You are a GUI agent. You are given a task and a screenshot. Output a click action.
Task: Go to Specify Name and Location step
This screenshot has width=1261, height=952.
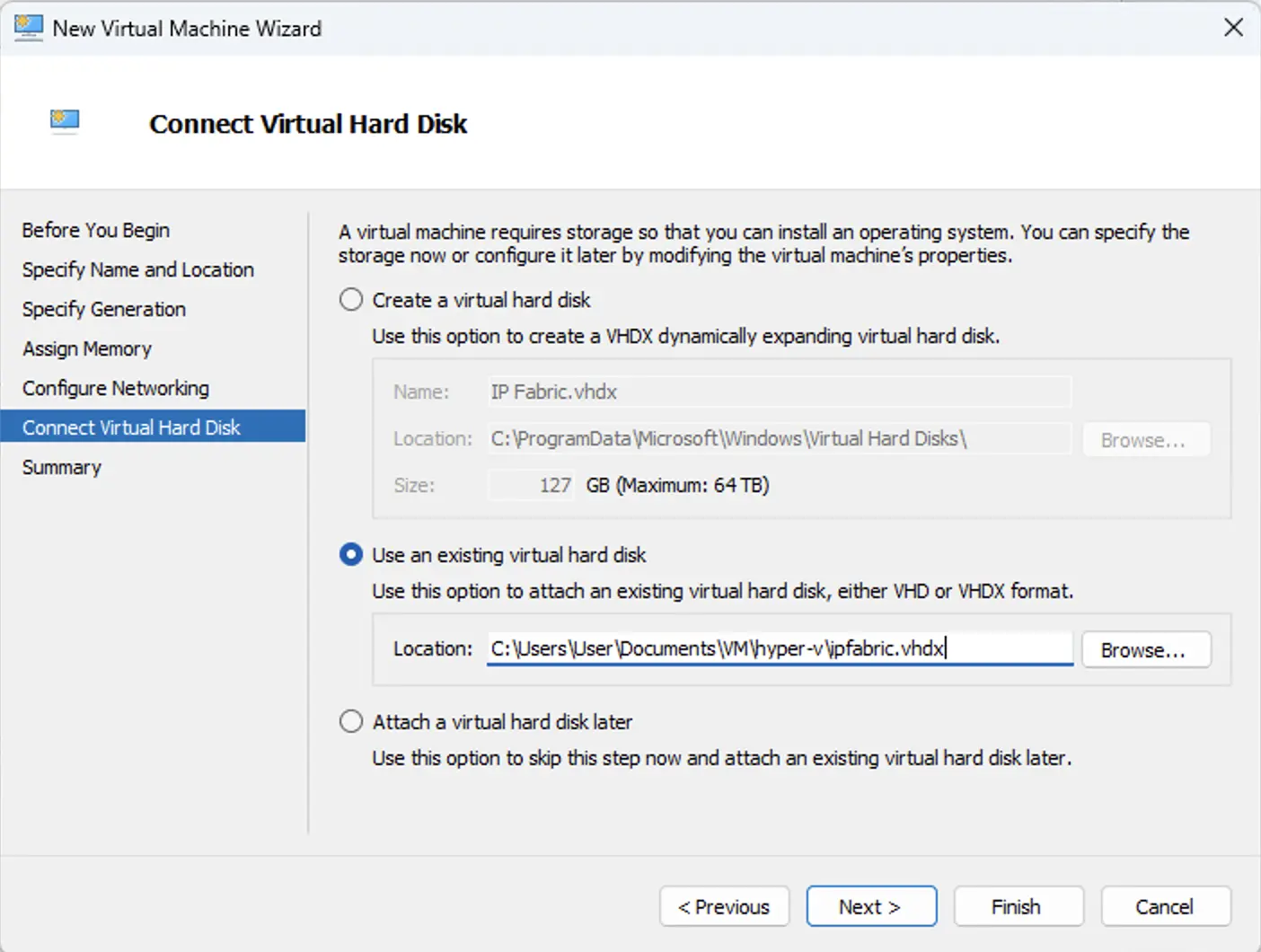click(x=137, y=269)
